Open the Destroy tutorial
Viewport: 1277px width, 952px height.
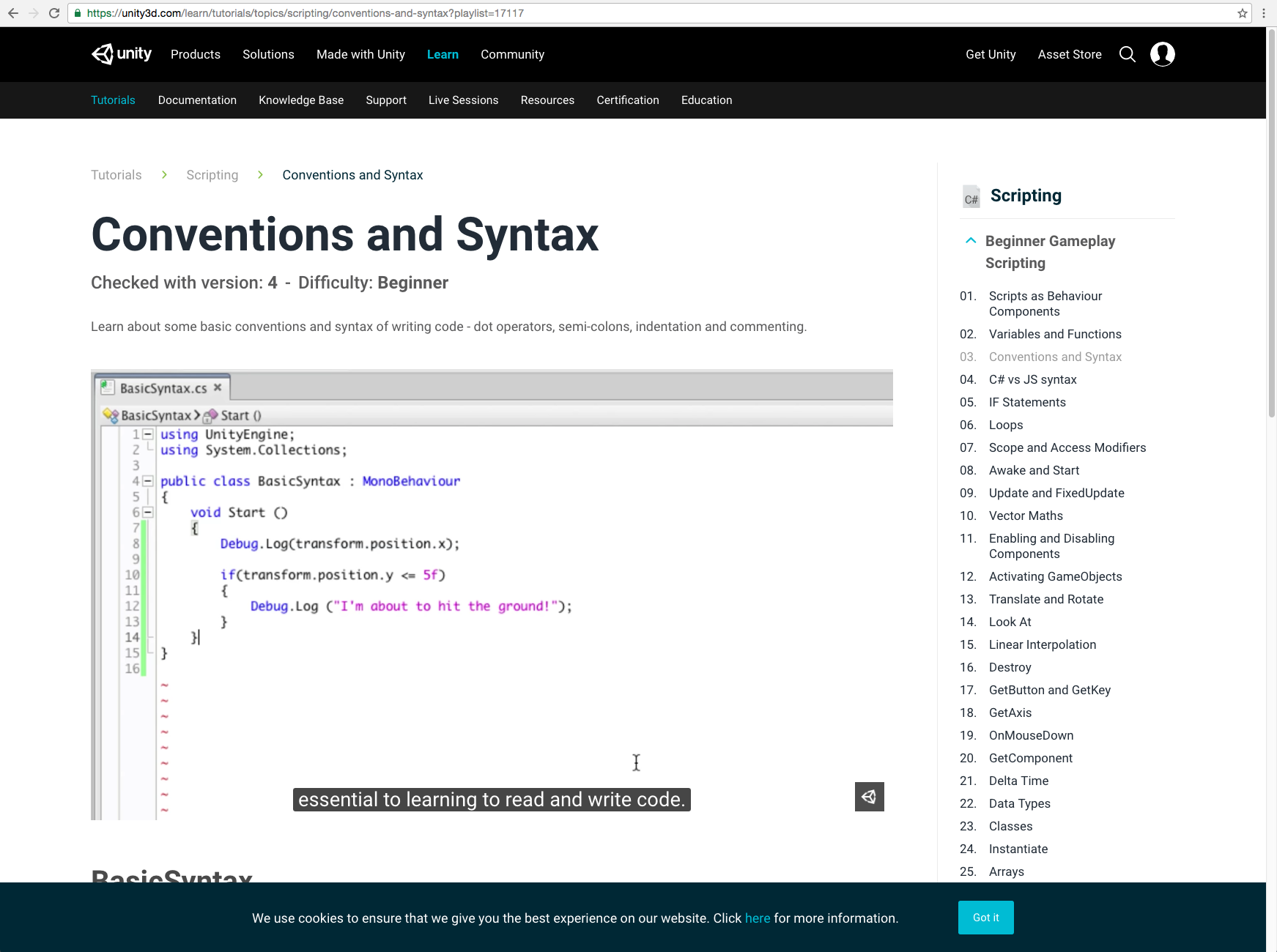pyautogui.click(x=1010, y=667)
